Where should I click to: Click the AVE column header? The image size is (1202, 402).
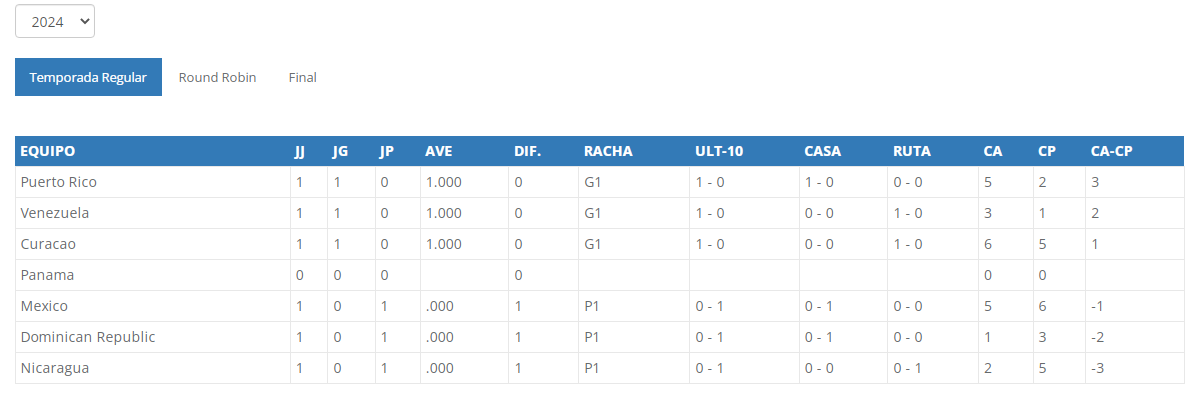(x=439, y=151)
